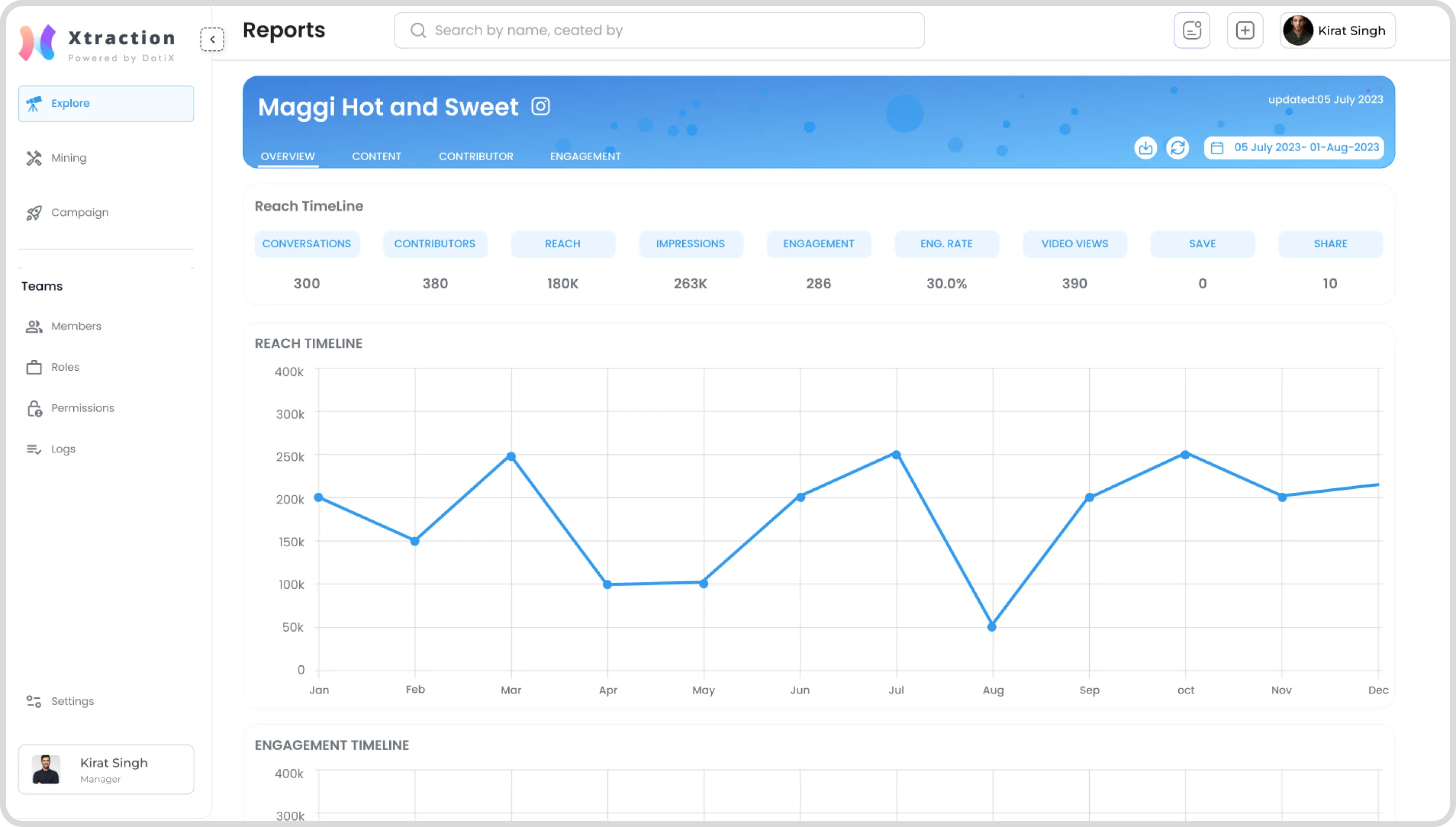This screenshot has width=1456, height=827.
Task: Open the report list icon in top bar
Action: (1192, 30)
